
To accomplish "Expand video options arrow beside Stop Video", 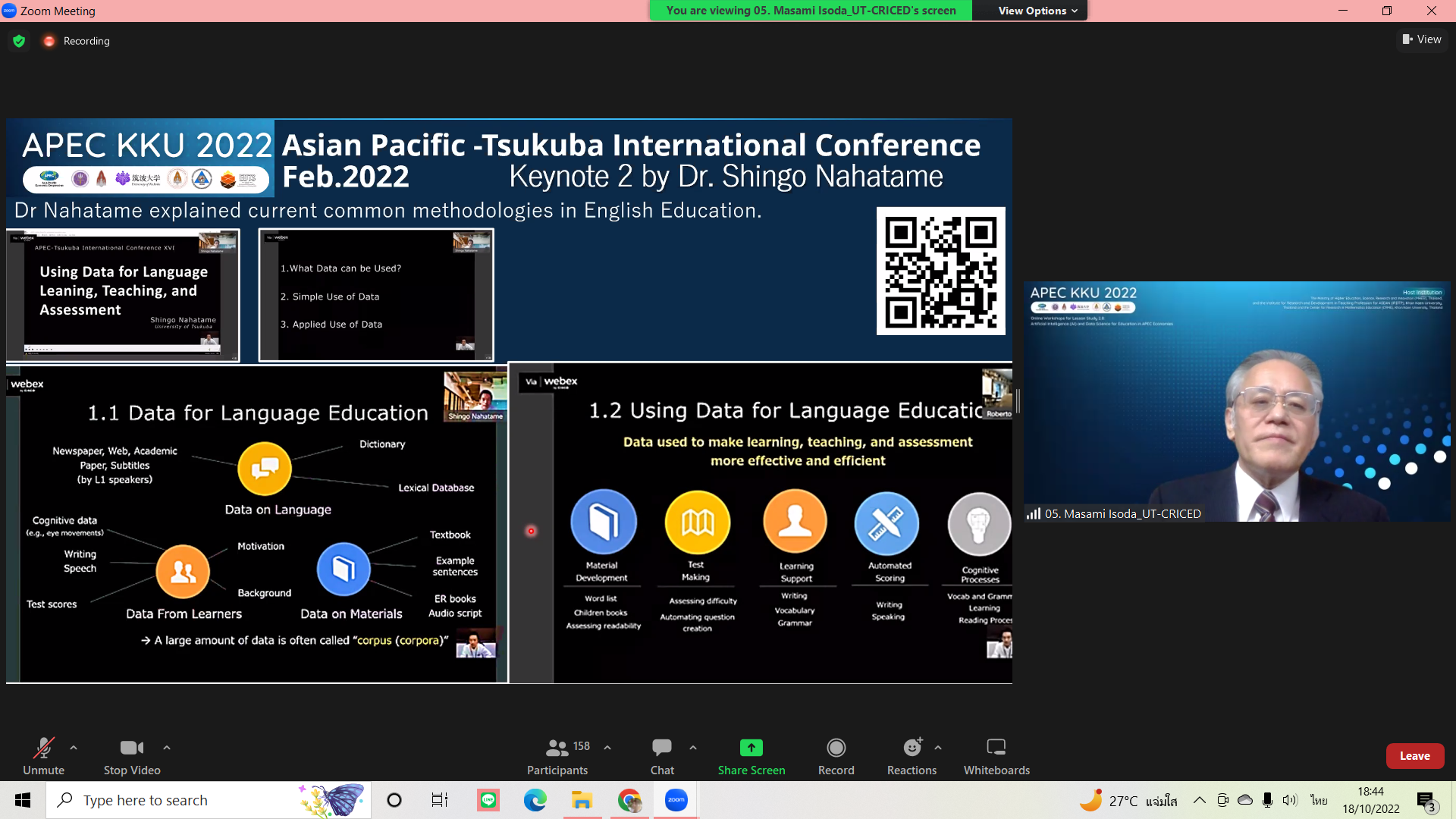I will (x=167, y=748).
